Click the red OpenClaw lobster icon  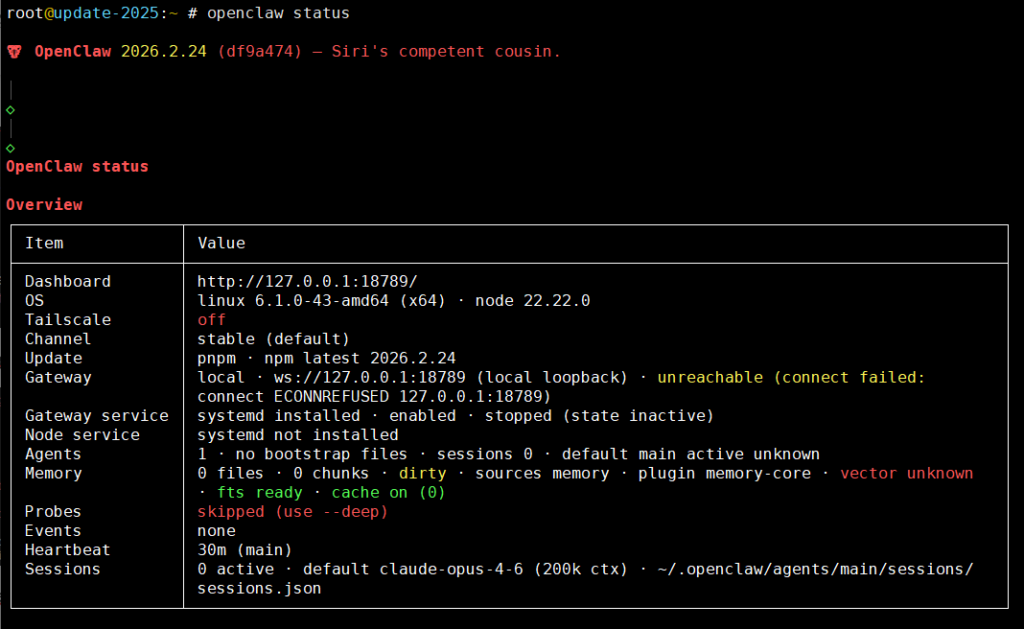(14, 51)
